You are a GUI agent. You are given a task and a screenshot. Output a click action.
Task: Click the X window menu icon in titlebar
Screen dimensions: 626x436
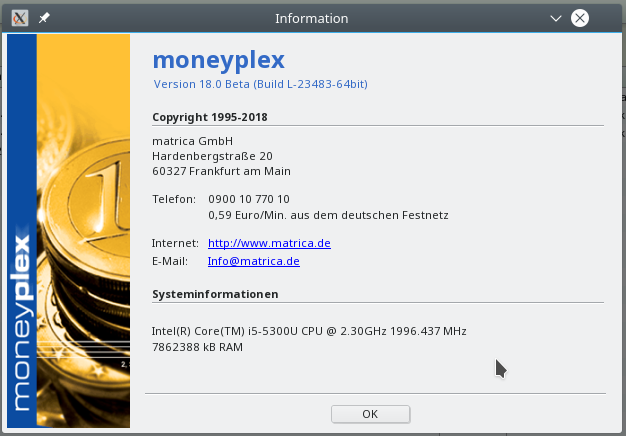(20, 18)
